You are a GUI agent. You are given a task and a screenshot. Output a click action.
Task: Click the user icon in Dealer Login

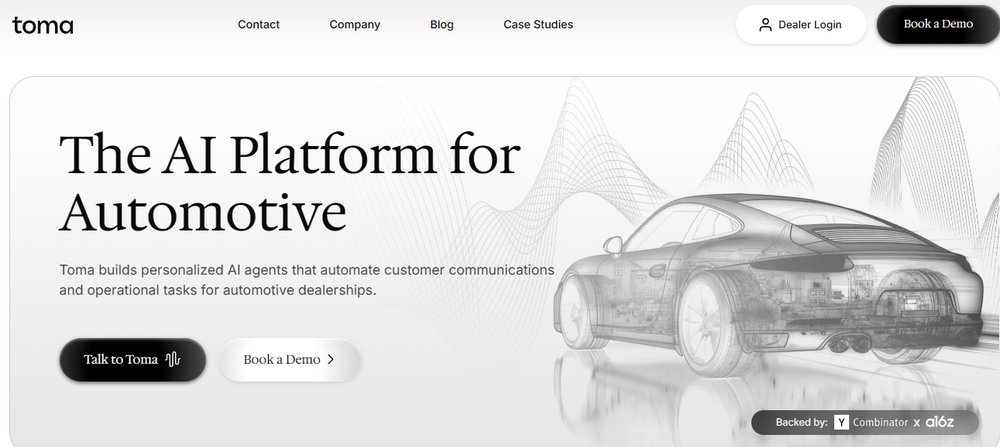(765, 25)
